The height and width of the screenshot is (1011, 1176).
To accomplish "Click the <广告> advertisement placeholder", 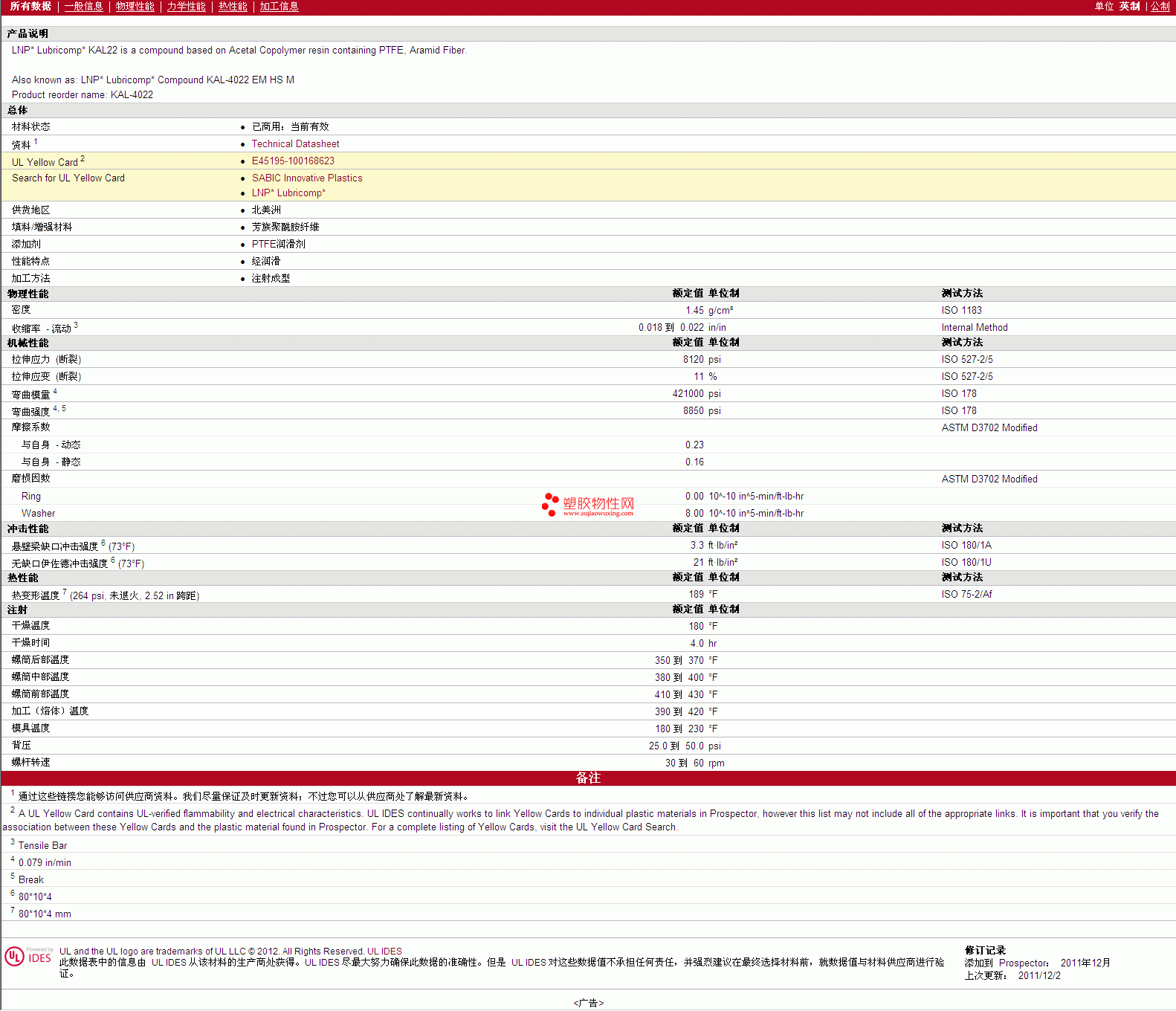I will 588,1003.
